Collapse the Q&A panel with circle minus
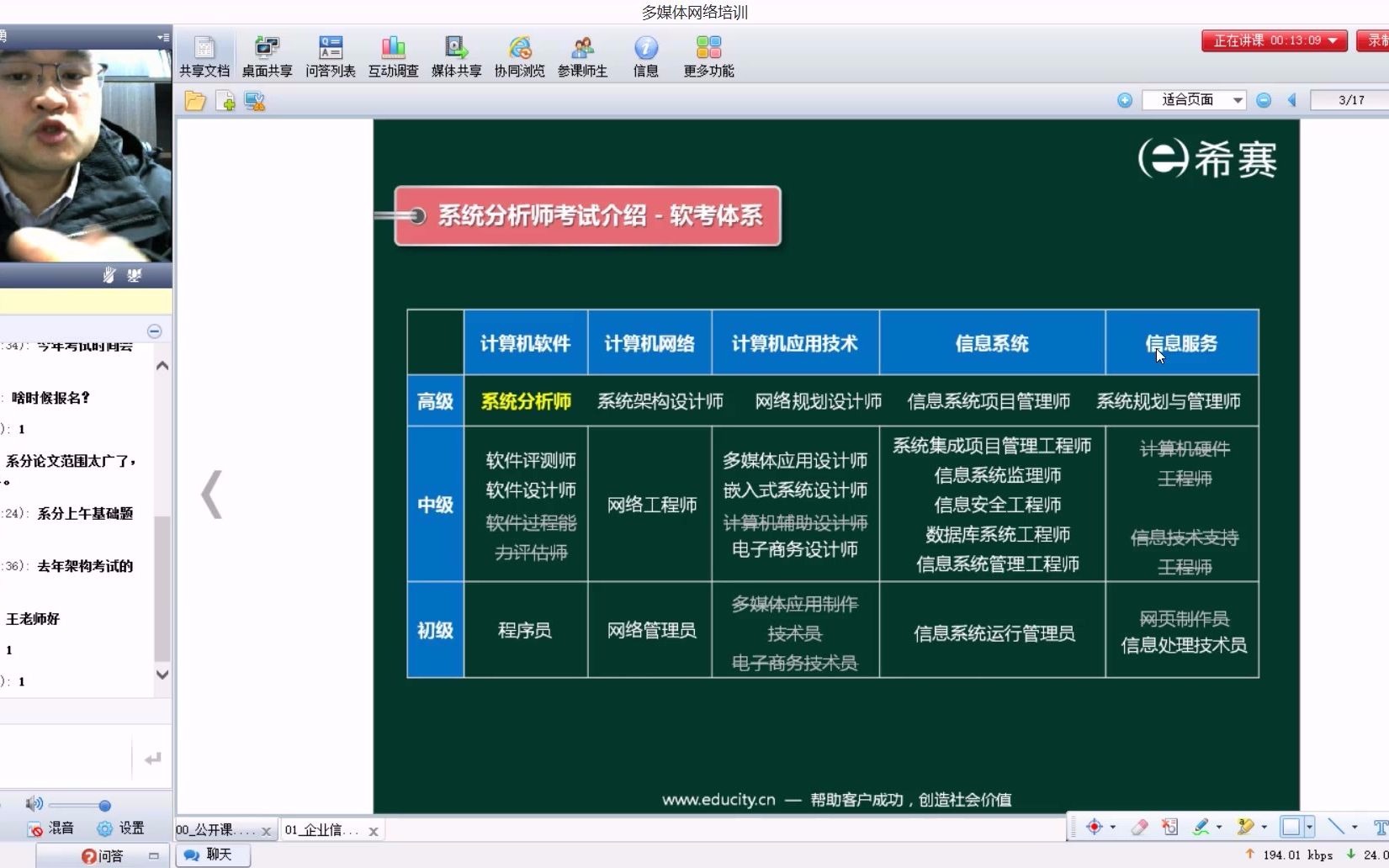Screen dimensions: 1389x868 [x=154, y=331]
